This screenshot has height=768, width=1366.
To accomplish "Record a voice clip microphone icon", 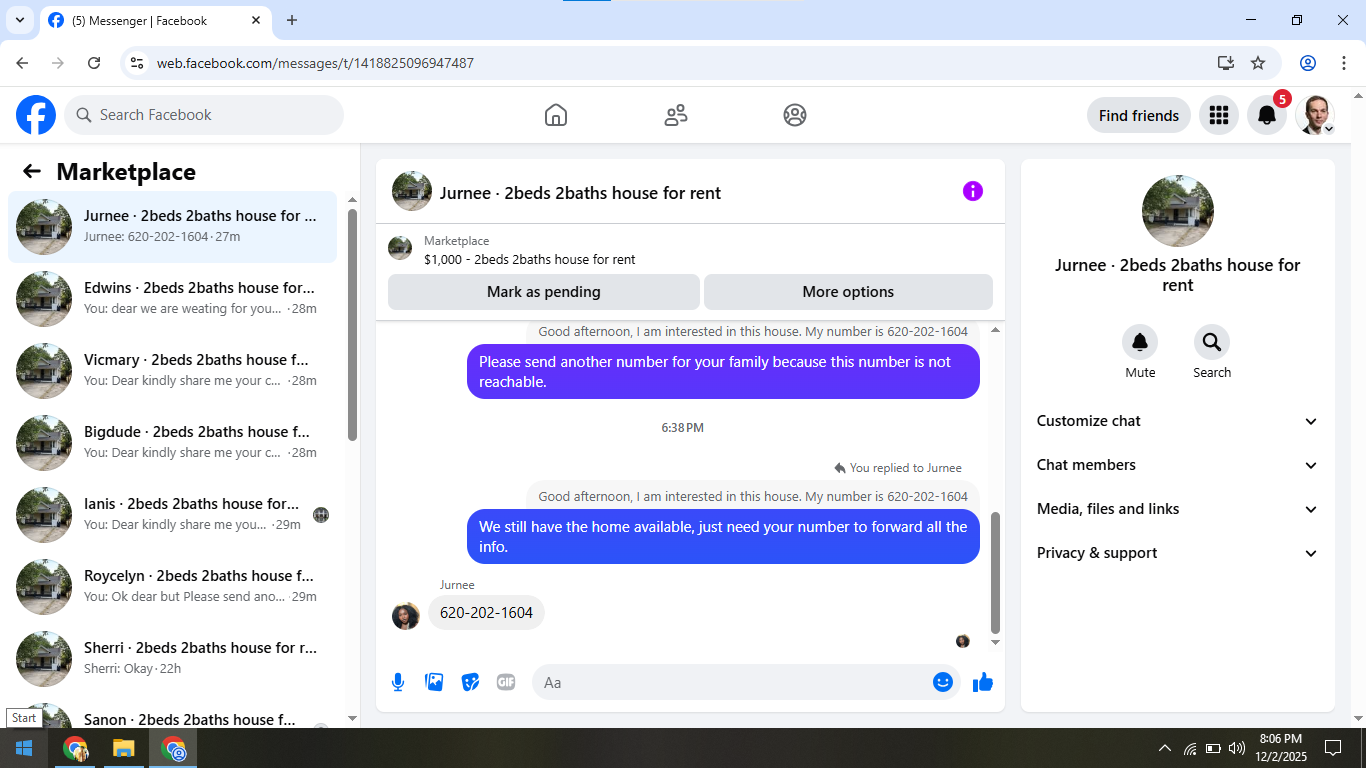I will [398, 682].
